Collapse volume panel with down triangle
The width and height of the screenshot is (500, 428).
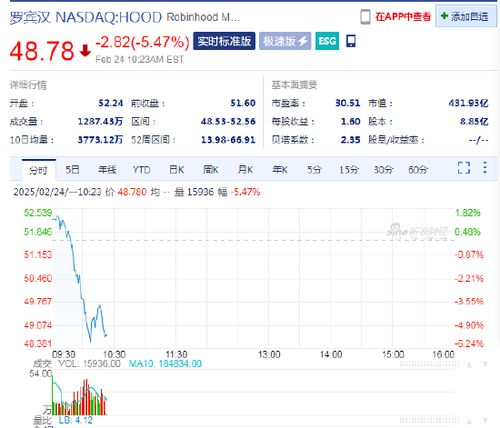pos(485,364)
